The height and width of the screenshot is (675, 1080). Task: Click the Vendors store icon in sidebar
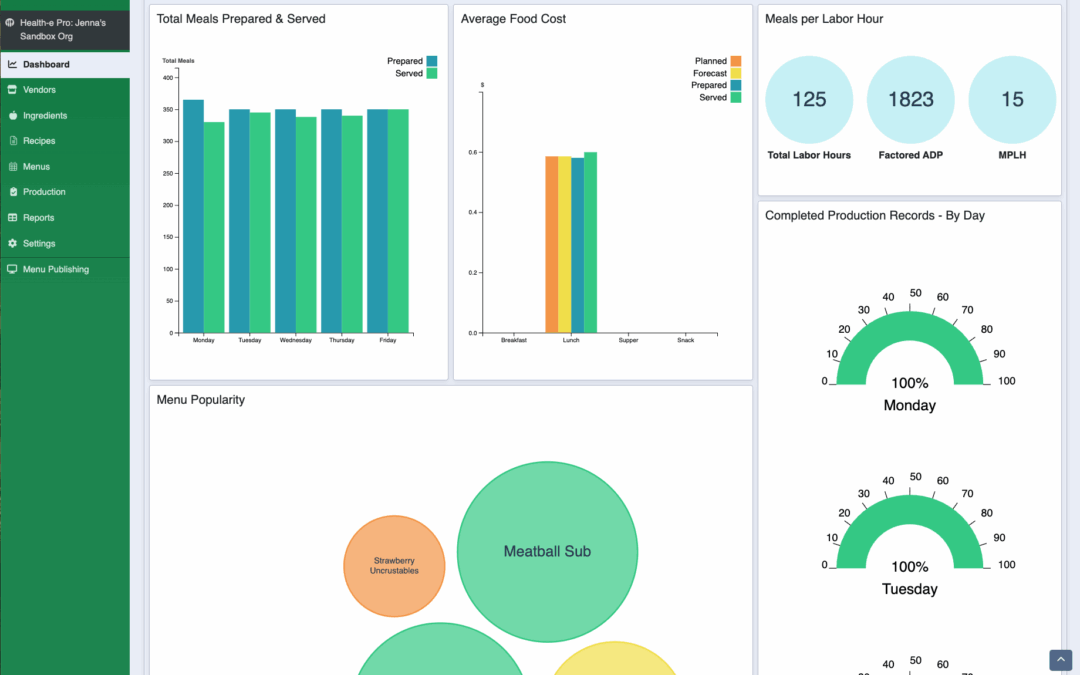point(13,90)
